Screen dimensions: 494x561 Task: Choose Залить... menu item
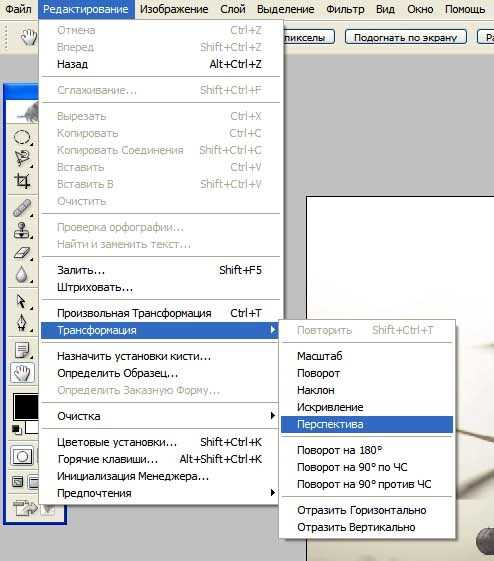click(160, 270)
